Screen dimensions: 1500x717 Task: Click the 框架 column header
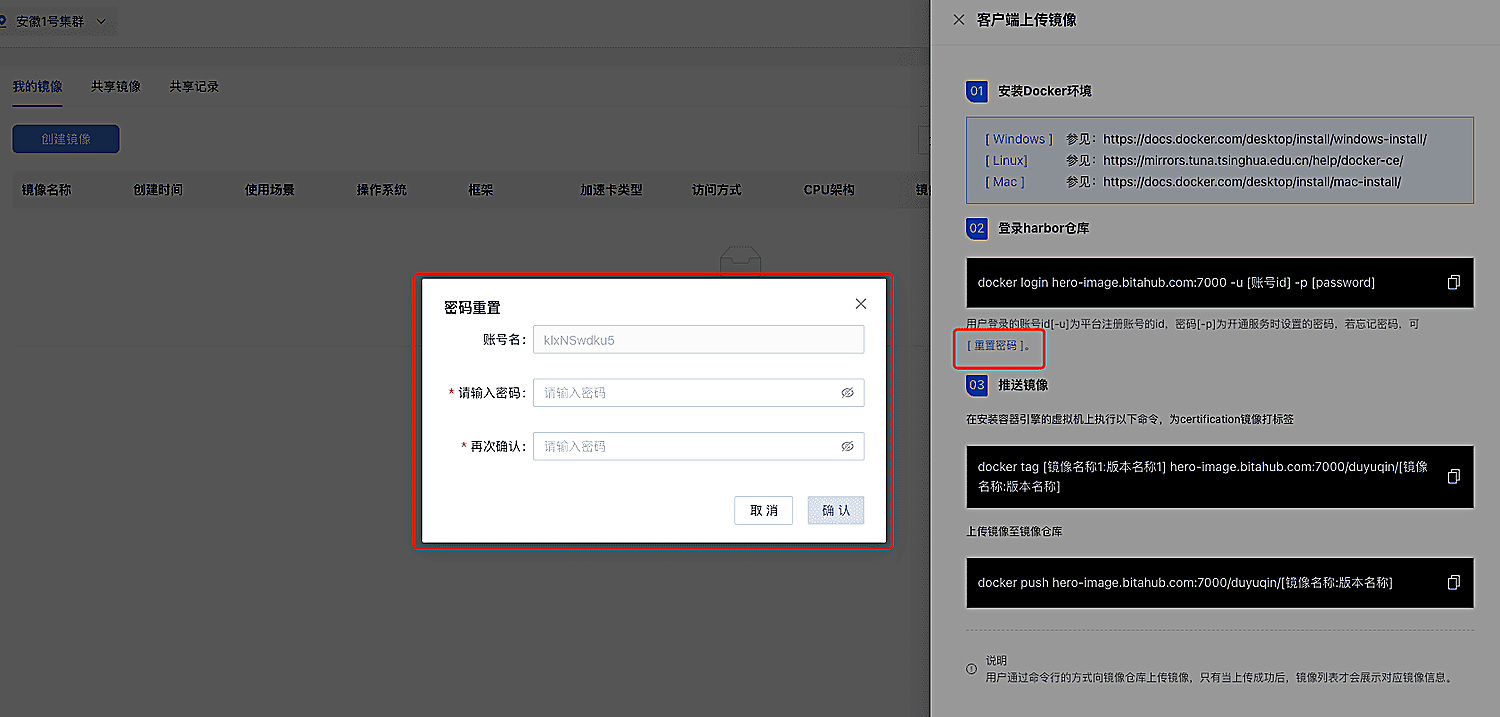[x=481, y=189]
